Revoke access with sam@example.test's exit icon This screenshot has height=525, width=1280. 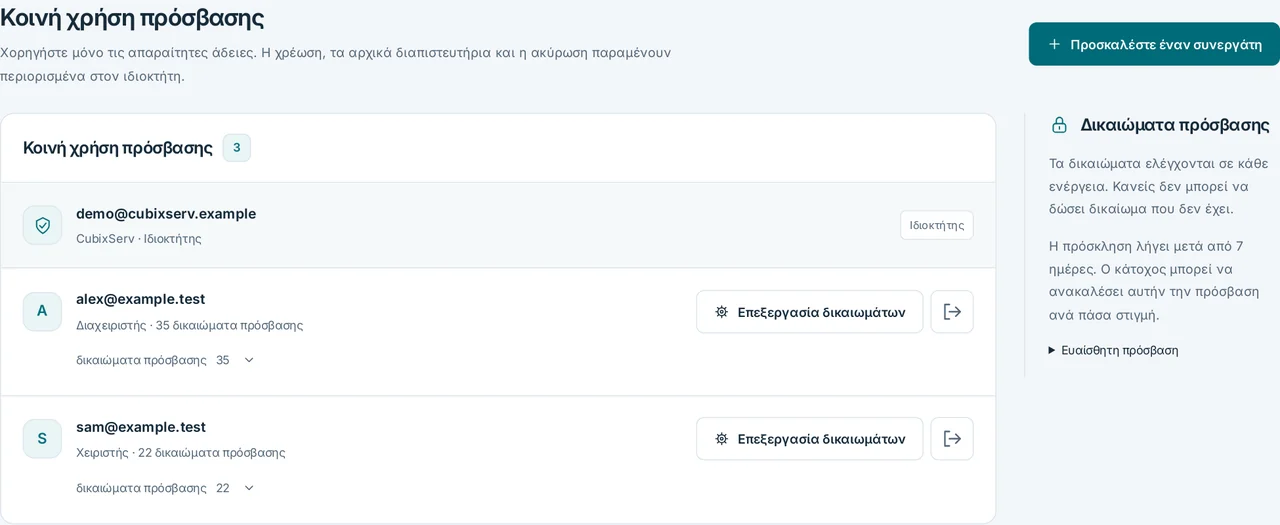(x=952, y=439)
